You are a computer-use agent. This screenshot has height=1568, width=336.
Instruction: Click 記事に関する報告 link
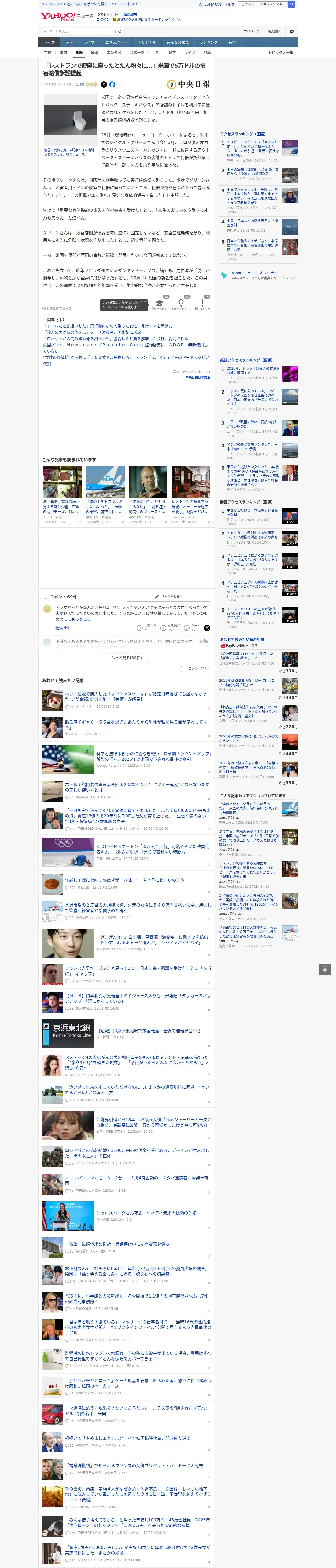[x=57, y=309]
